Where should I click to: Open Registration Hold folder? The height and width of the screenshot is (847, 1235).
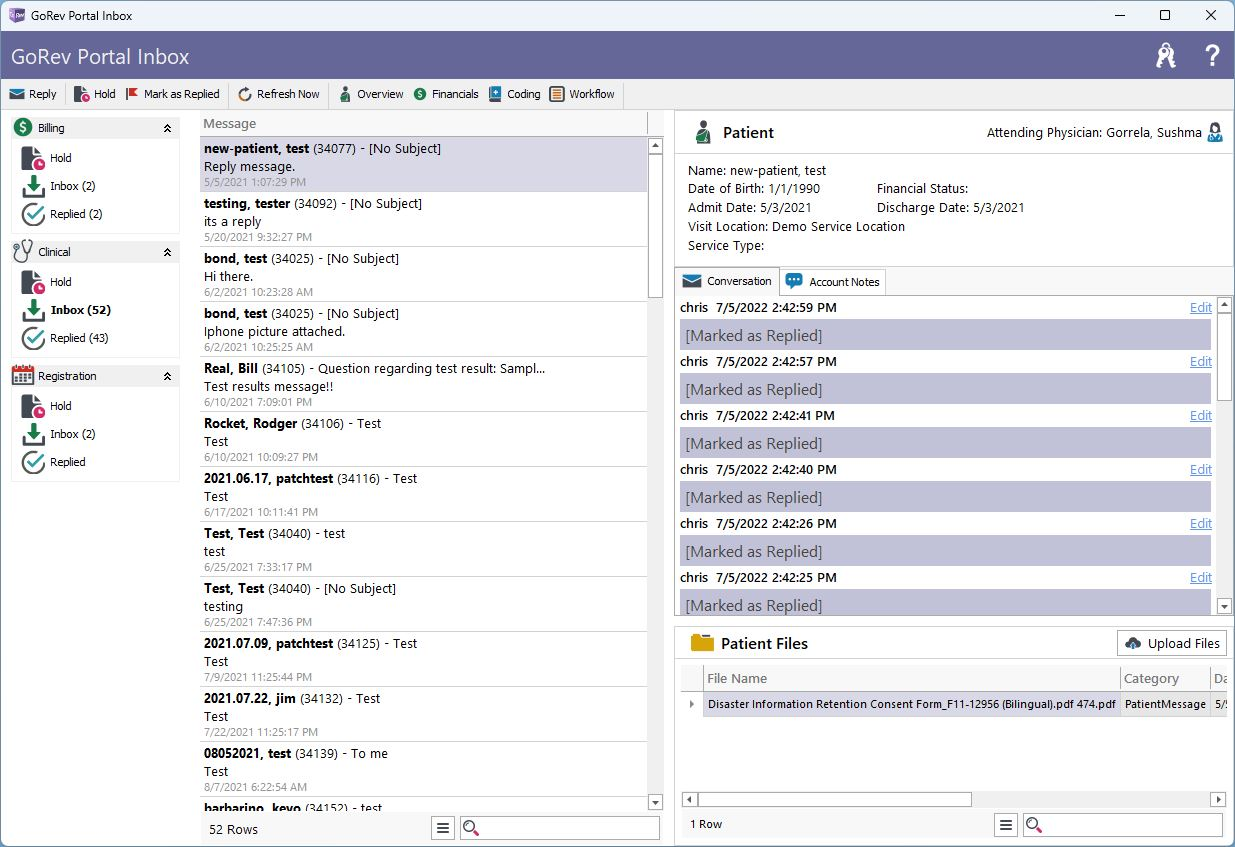[x=47, y=406]
